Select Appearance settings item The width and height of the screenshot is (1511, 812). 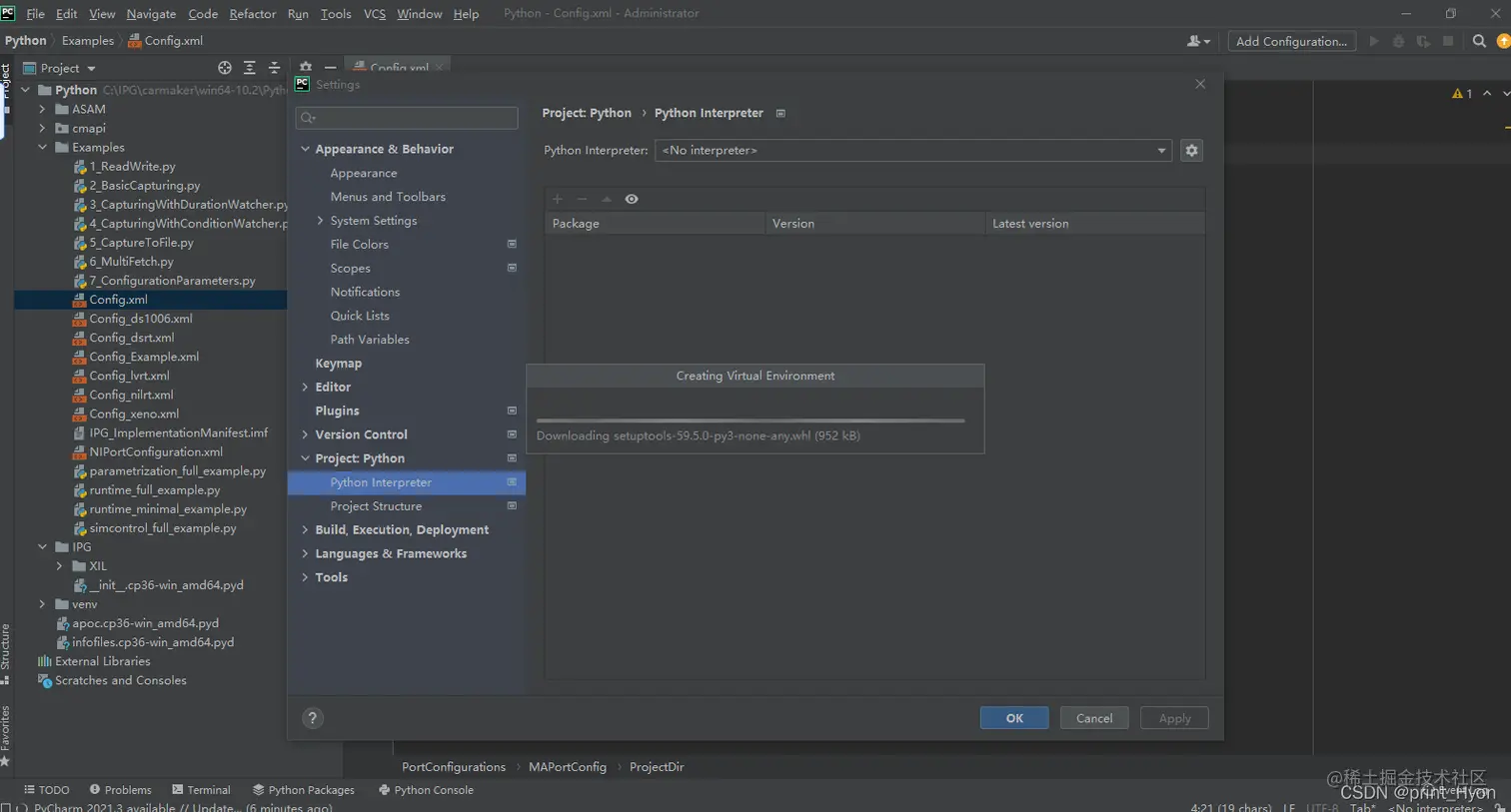click(x=364, y=173)
